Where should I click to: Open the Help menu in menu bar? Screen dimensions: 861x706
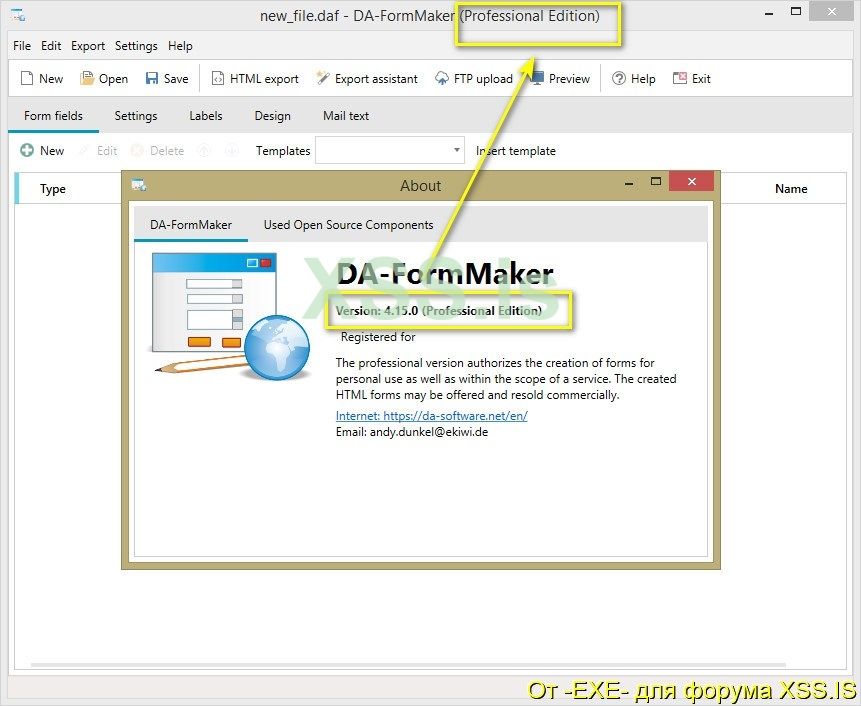(180, 46)
